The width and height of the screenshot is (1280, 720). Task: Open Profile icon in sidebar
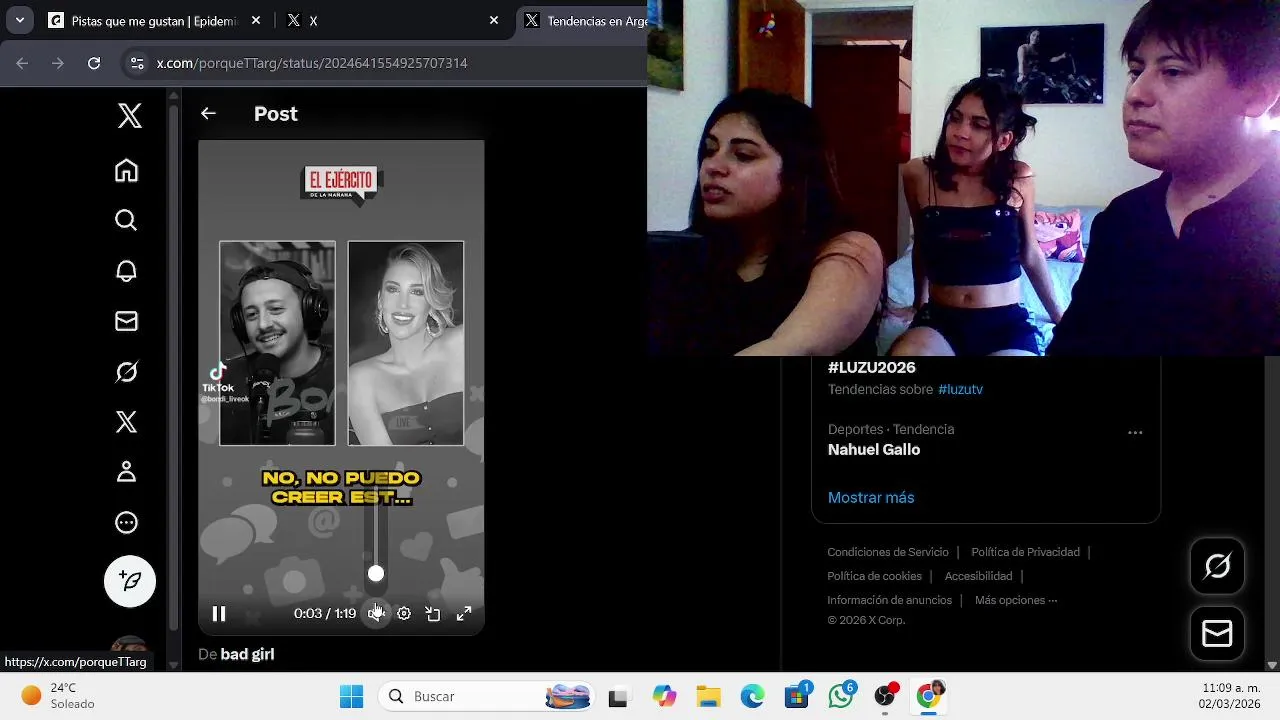pyautogui.click(x=126, y=472)
